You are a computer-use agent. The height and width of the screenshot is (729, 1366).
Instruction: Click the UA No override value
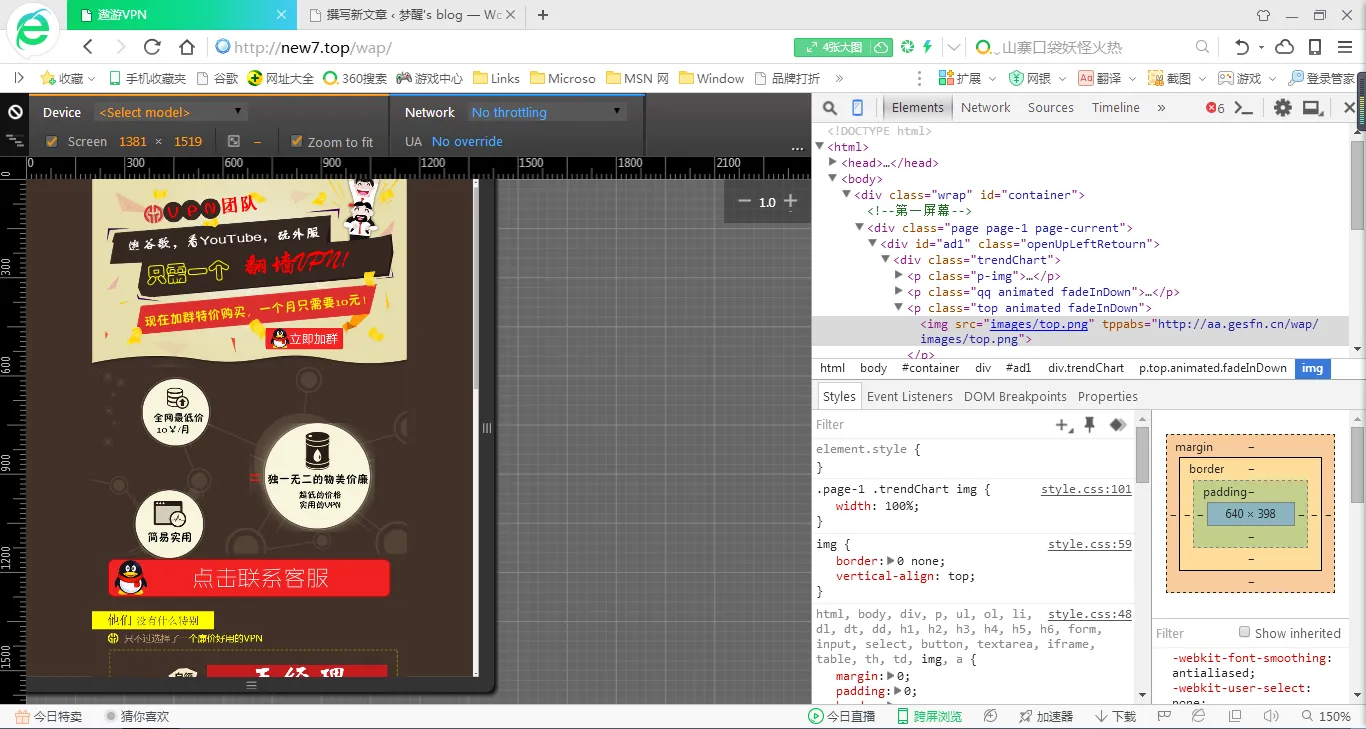click(467, 141)
